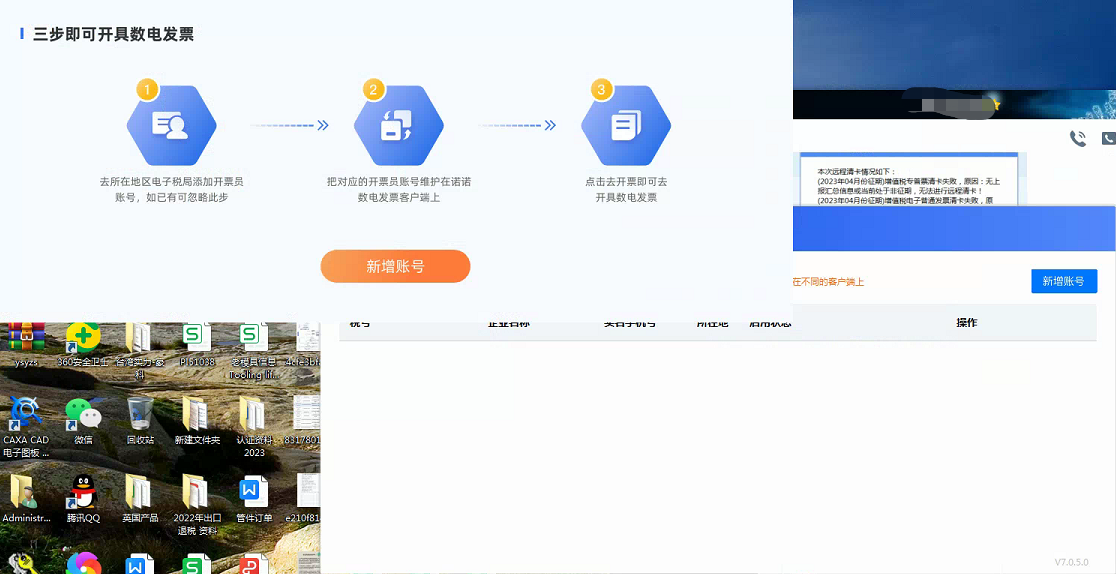The height and width of the screenshot is (574, 1116).
Task: Click the orange 新增账号 button
Action: click(x=395, y=266)
